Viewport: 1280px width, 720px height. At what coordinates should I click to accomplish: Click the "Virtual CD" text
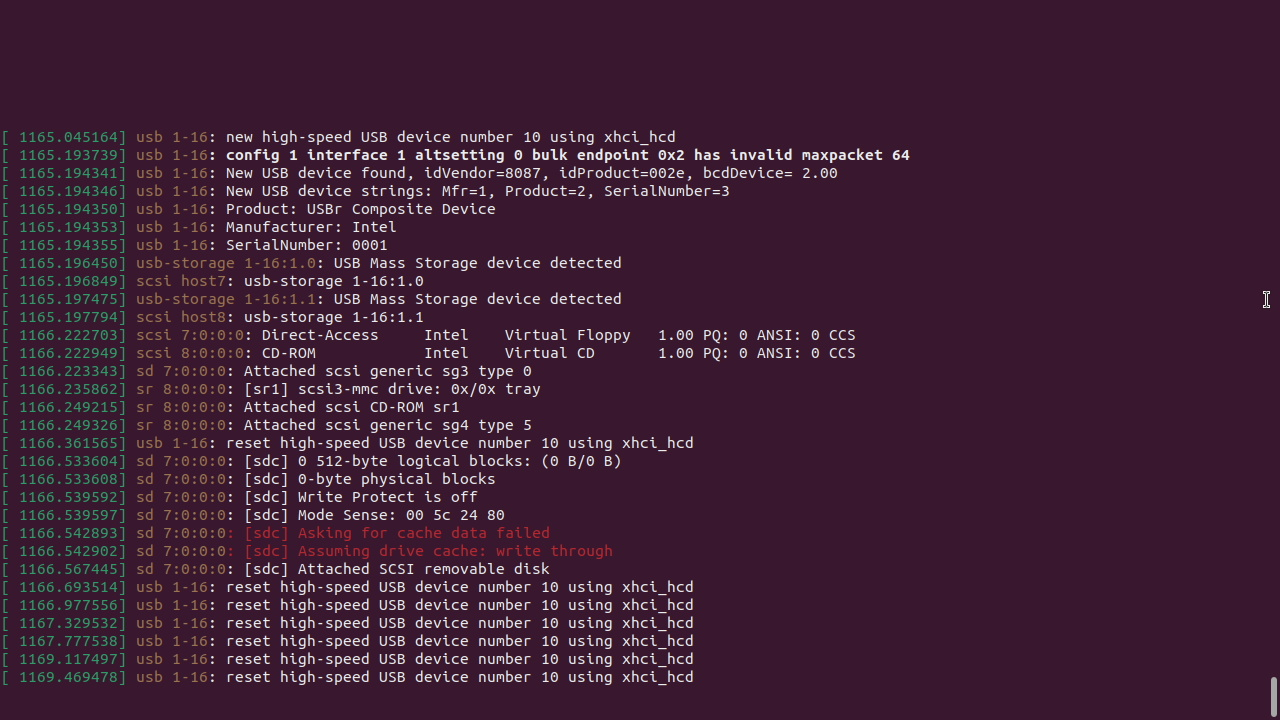(x=549, y=353)
